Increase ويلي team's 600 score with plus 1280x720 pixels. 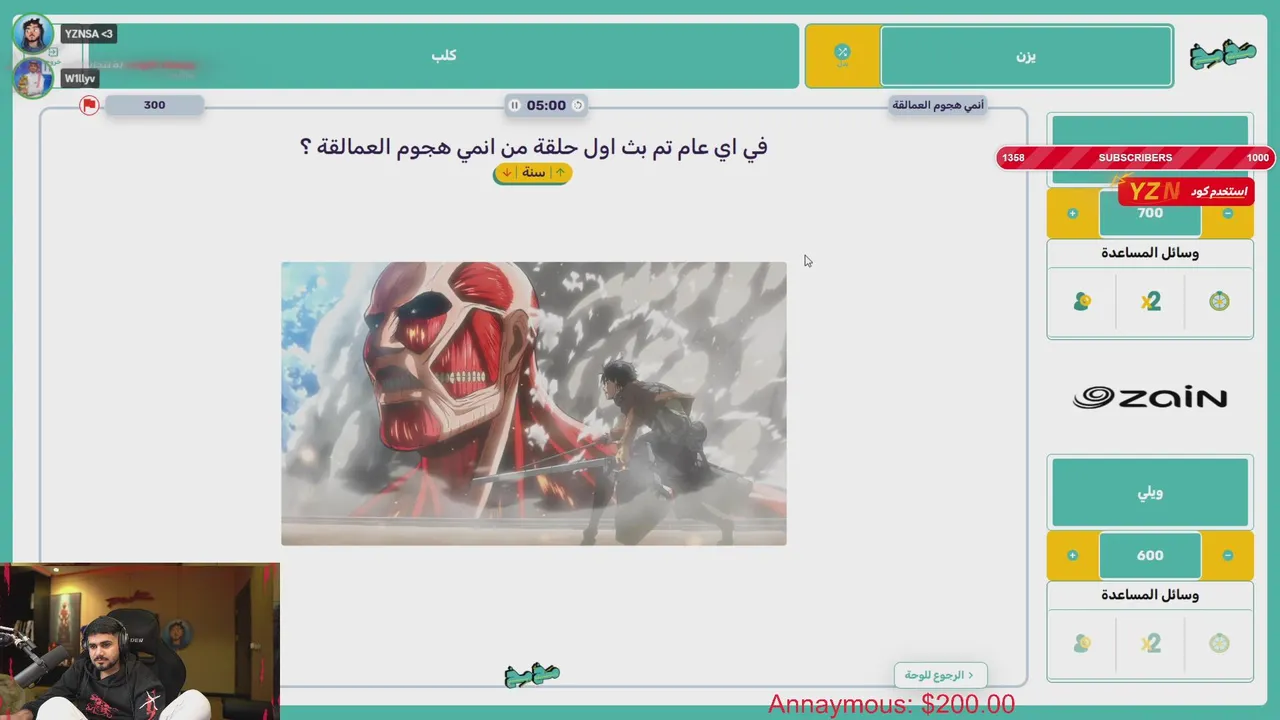click(1073, 555)
